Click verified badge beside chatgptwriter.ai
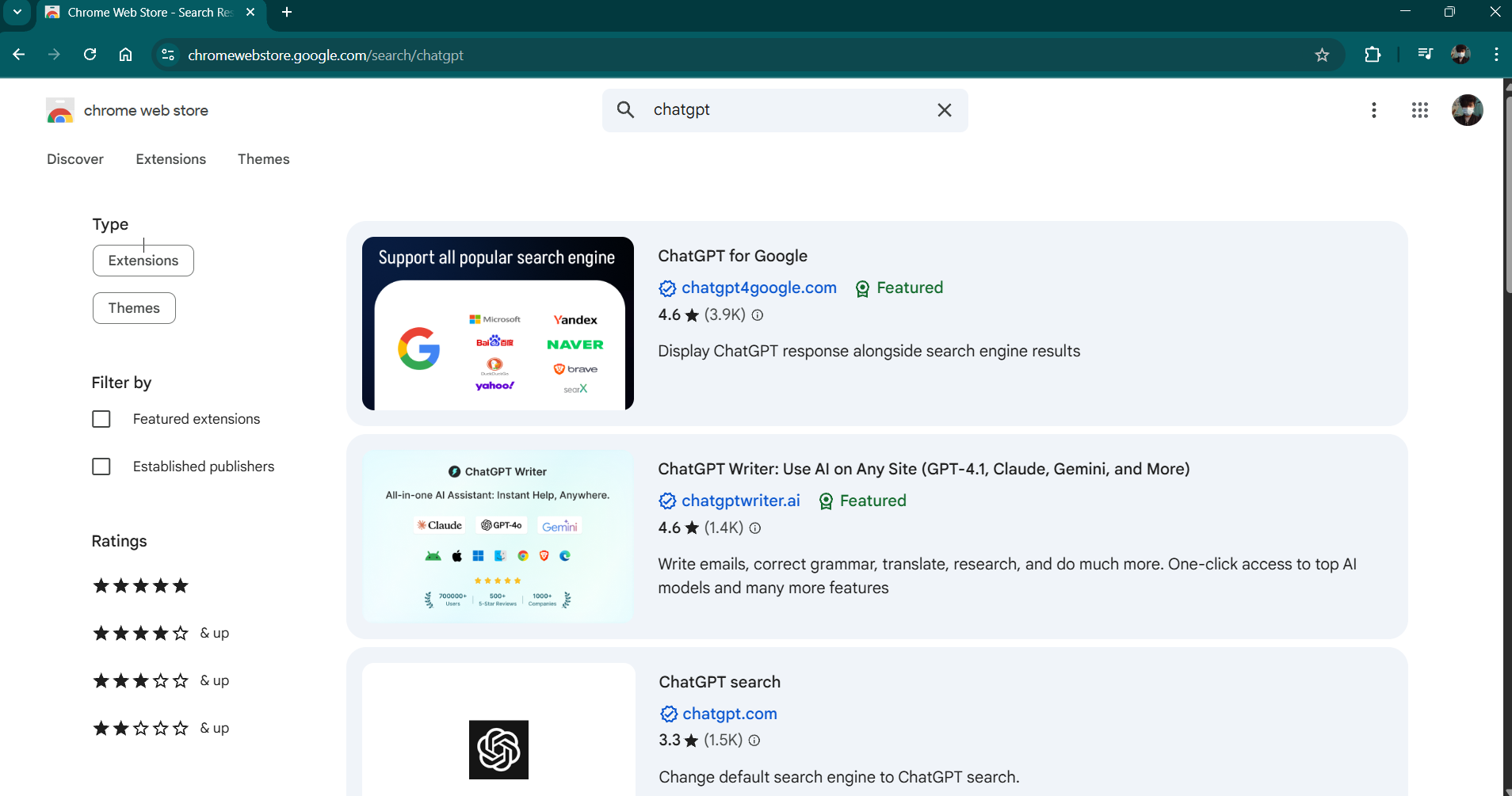The image size is (1512, 796). click(x=667, y=501)
